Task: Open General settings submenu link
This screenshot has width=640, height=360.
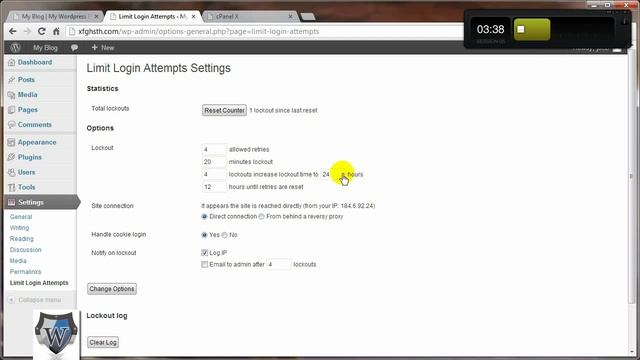Action: click(x=21, y=217)
